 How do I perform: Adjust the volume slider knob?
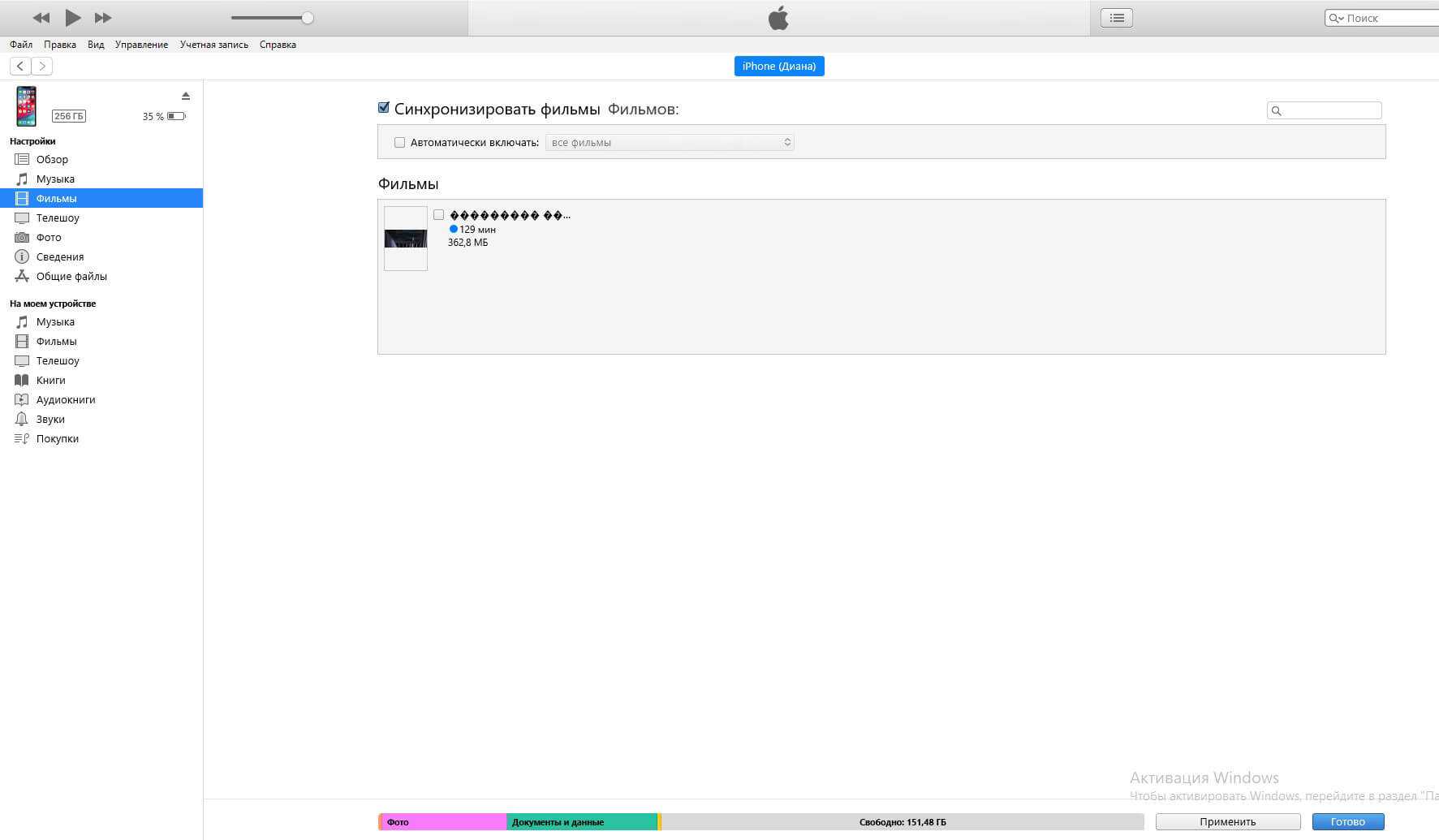pyautogui.click(x=308, y=18)
